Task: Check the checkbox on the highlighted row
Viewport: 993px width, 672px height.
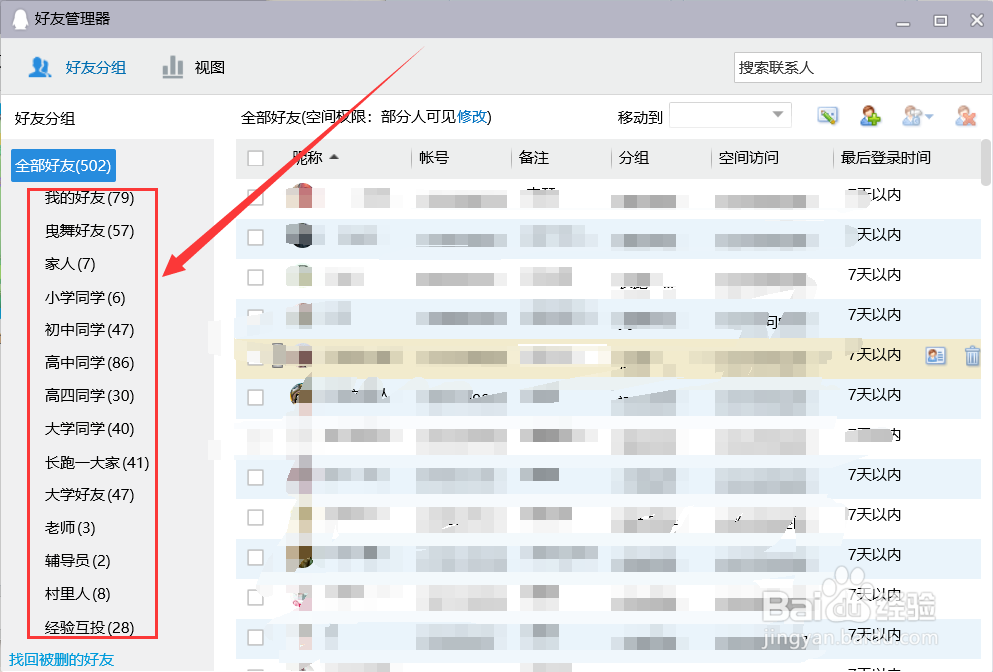Action: pos(255,356)
